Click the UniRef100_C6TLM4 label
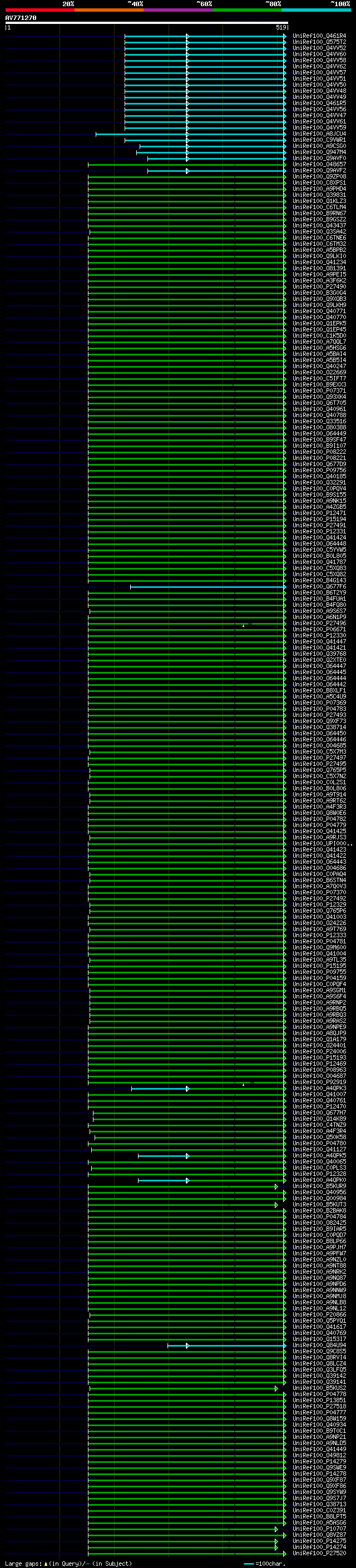This screenshot has height=1568, width=356. coord(319,207)
